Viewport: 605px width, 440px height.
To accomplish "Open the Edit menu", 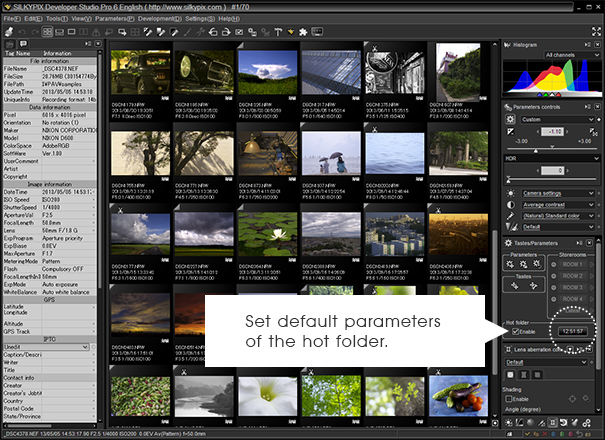I will click(33, 19).
